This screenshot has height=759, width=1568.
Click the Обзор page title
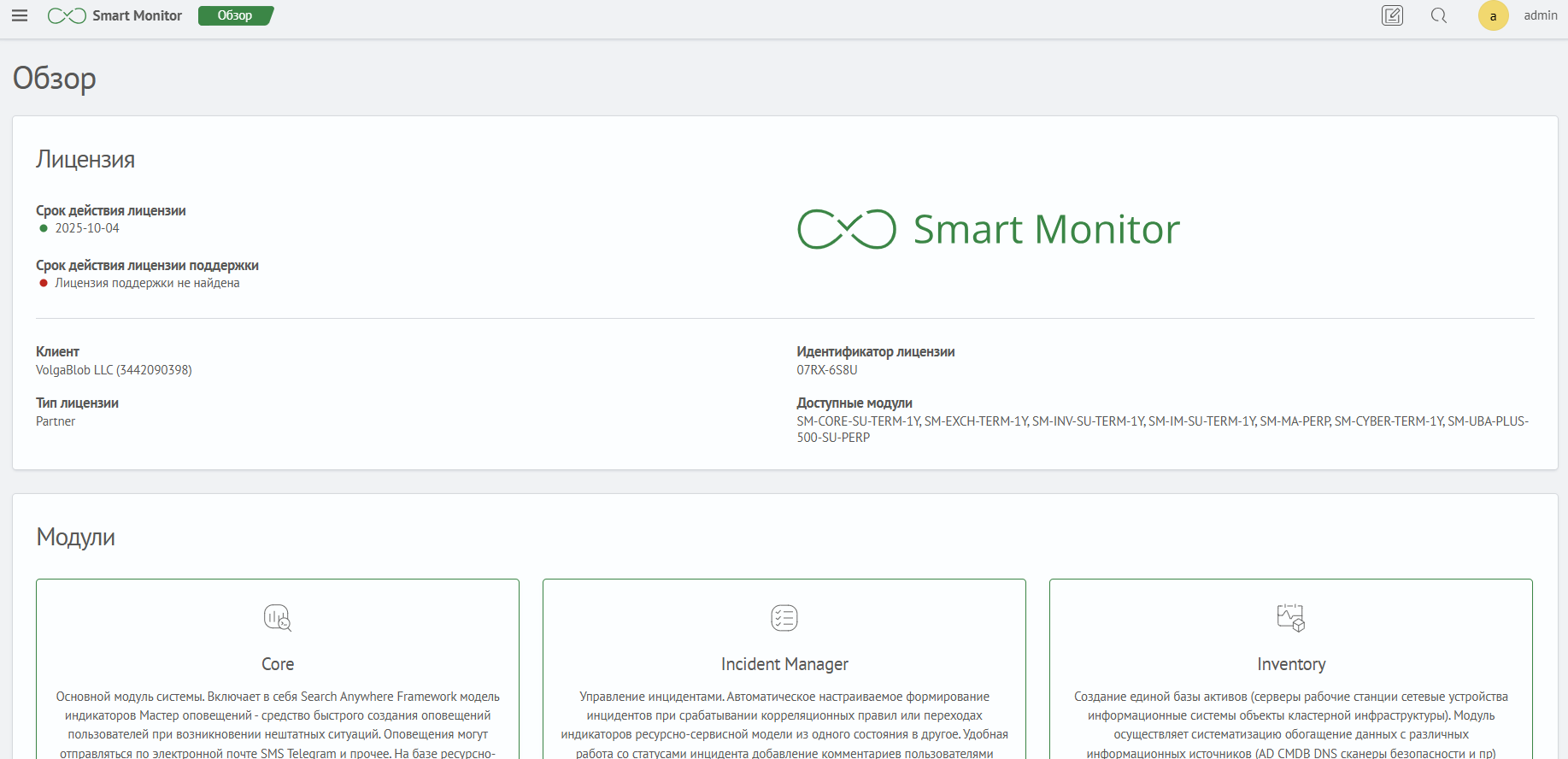(55, 79)
